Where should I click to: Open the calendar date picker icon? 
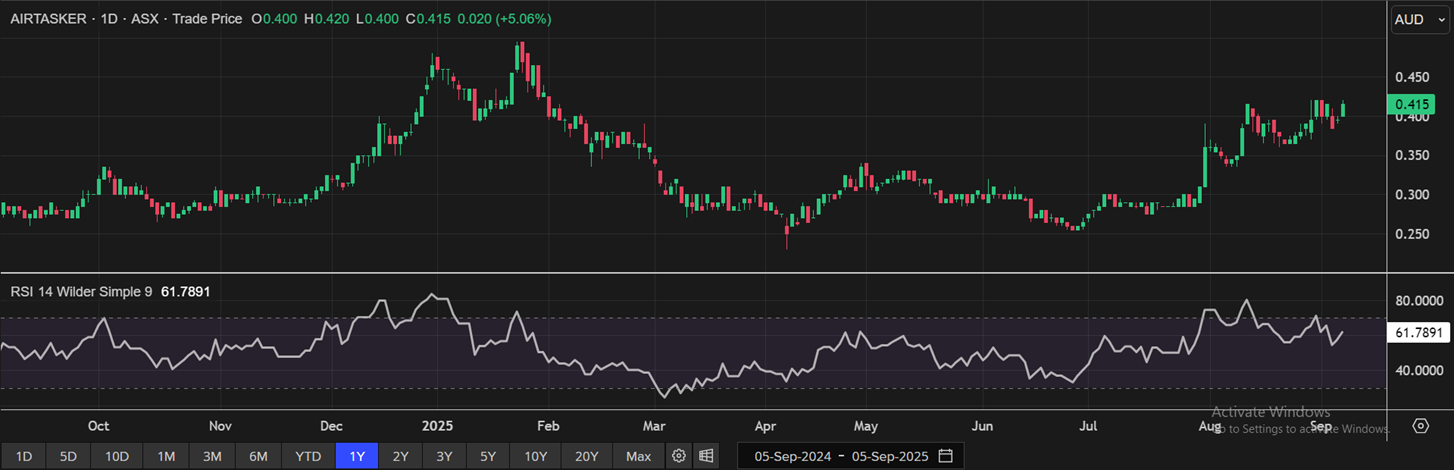pyautogui.click(x=945, y=456)
